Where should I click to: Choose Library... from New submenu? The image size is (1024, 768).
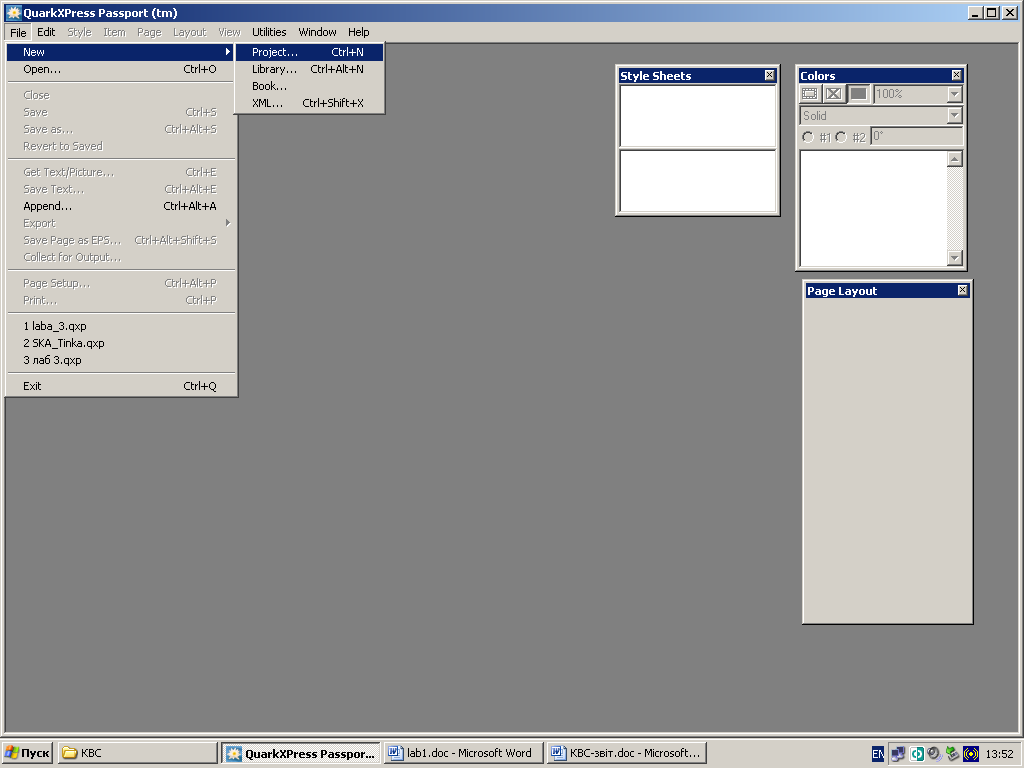point(310,69)
